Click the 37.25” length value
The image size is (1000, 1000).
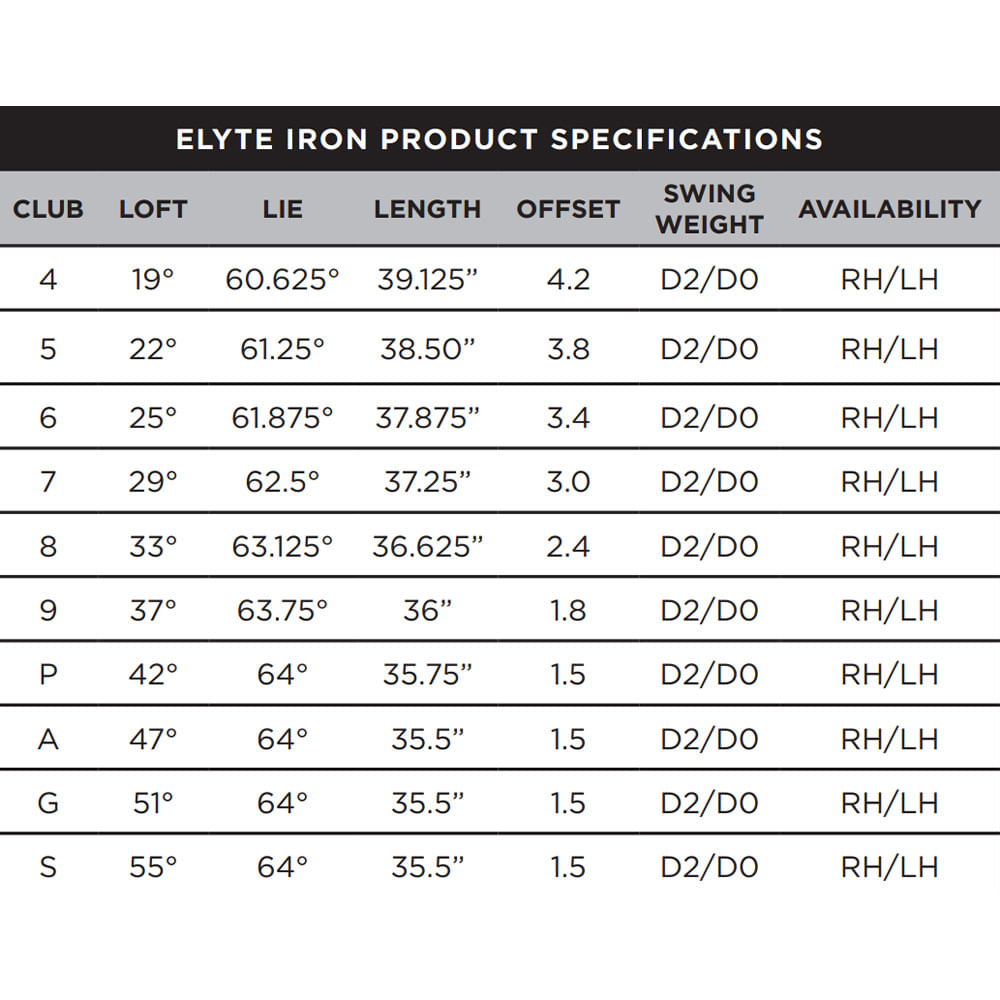pos(427,482)
